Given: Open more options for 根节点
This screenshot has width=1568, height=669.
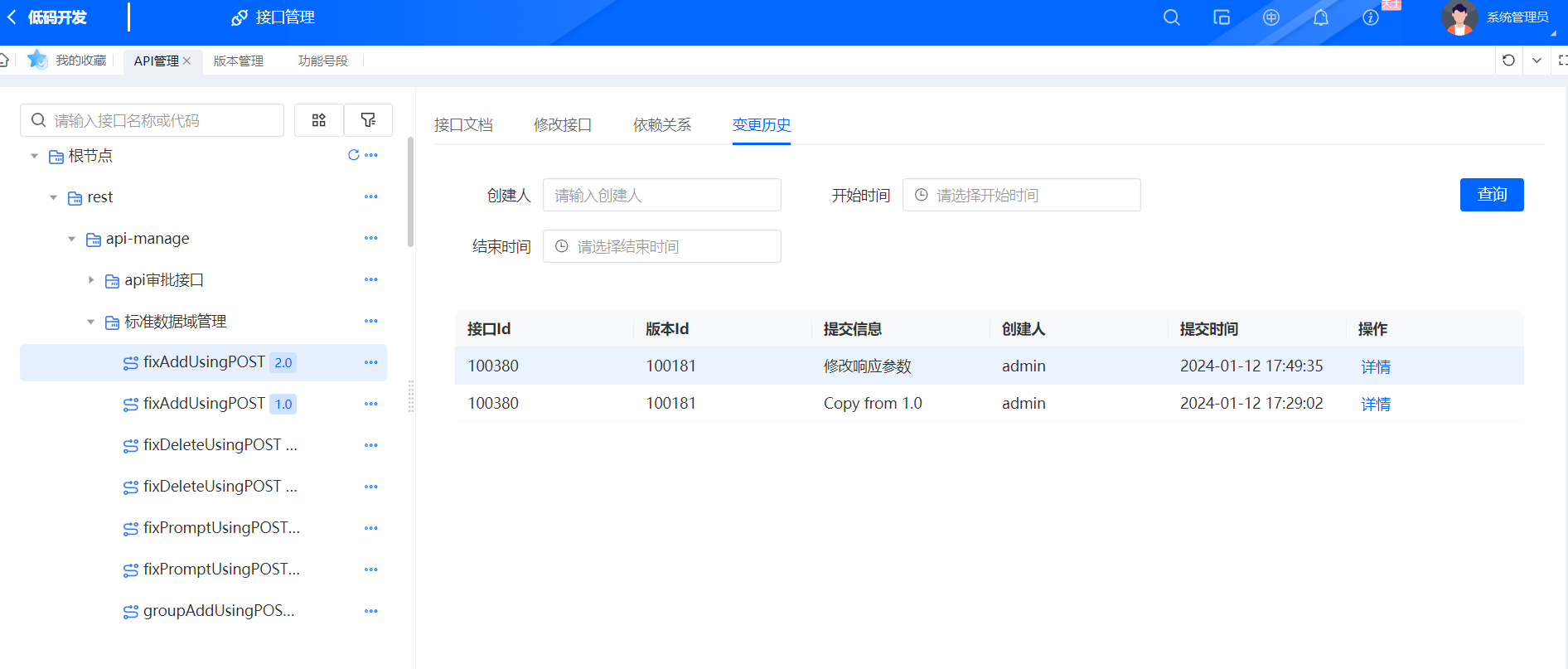Looking at the screenshot, I should 371,155.
